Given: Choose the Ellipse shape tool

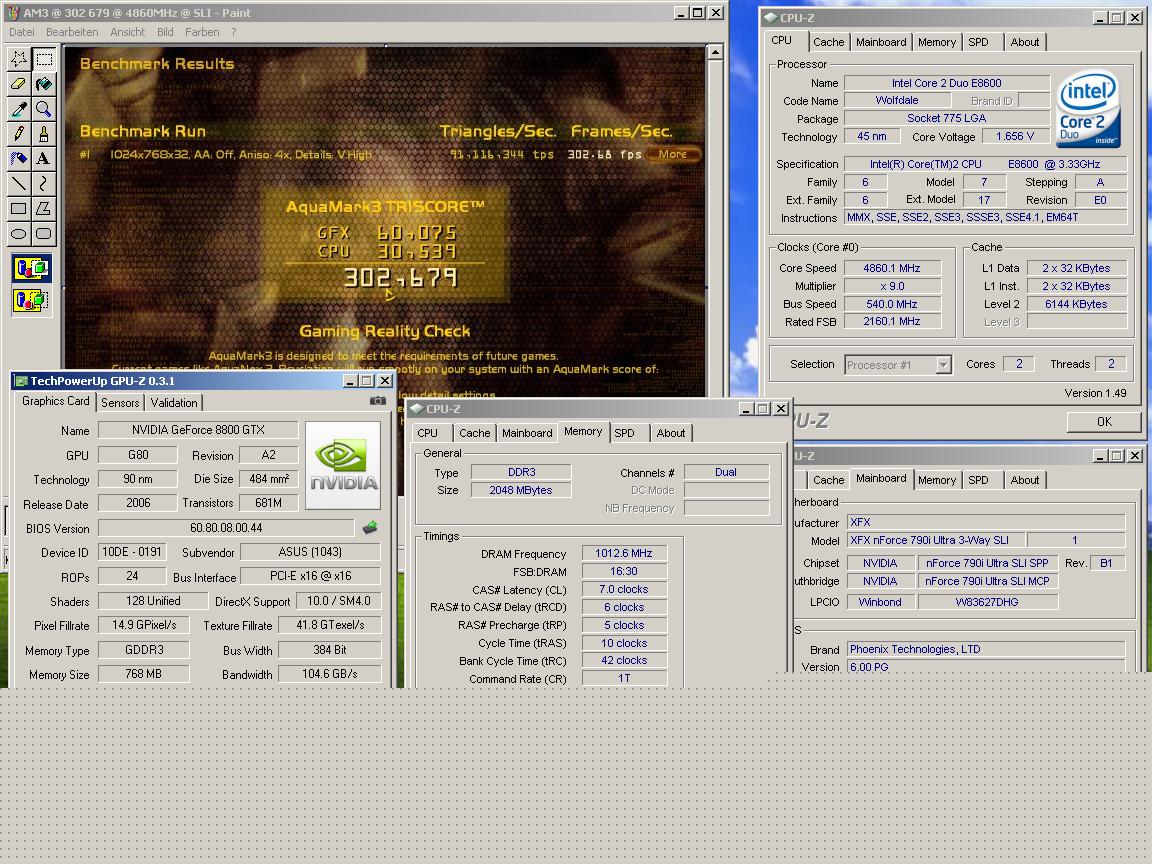Looking at the screenshot, I should (19, 234).
